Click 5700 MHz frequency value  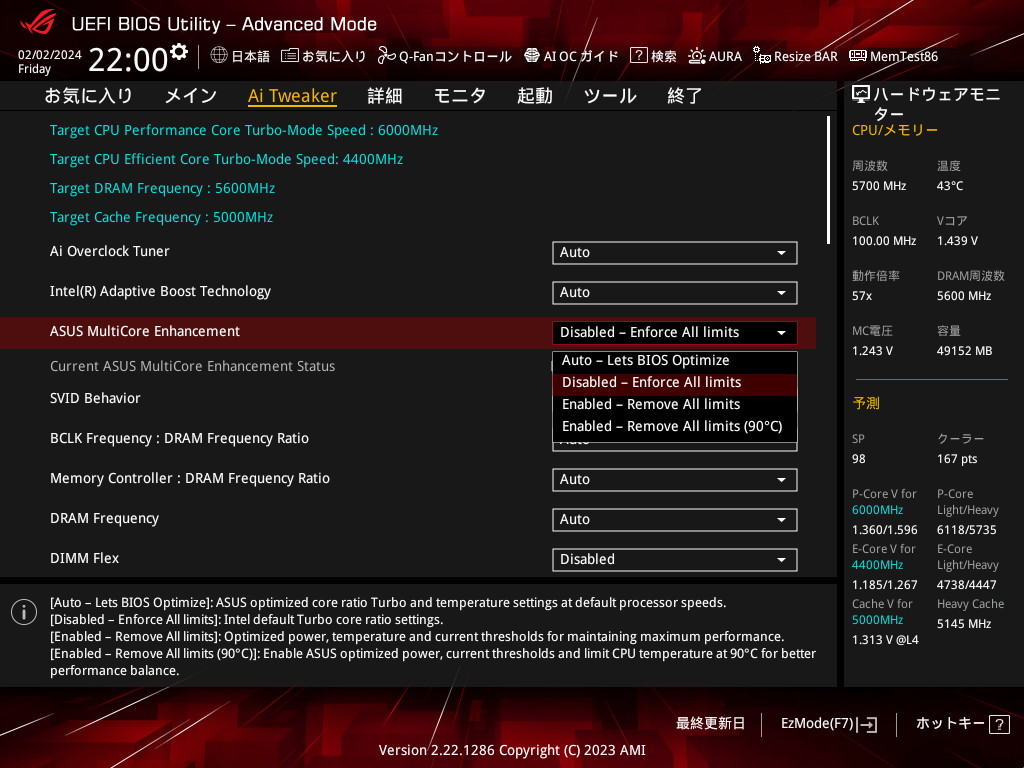tap(878, 186)
